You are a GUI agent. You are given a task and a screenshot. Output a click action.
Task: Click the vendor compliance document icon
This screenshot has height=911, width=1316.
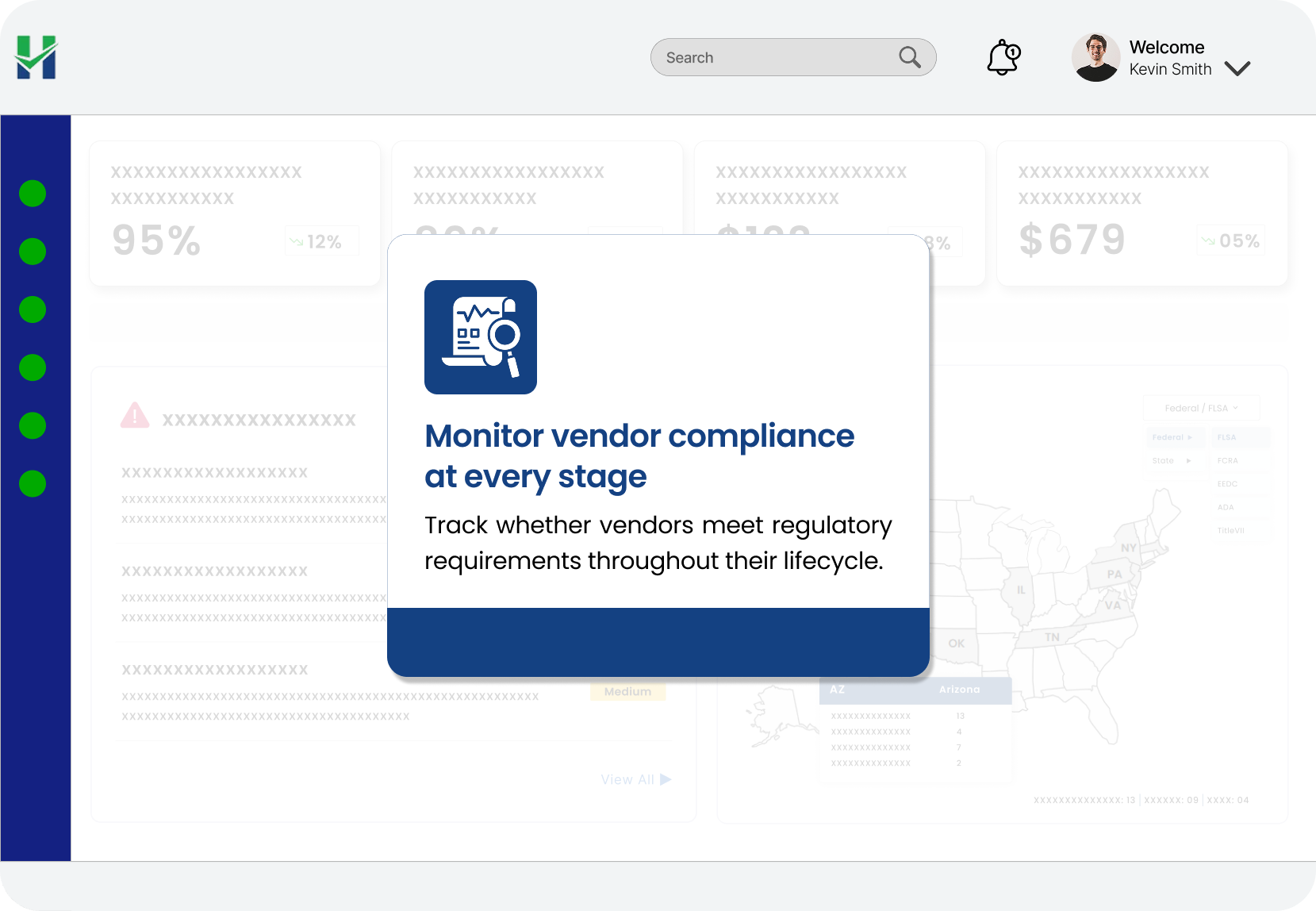pyautogui.click(x=481, y=337)
